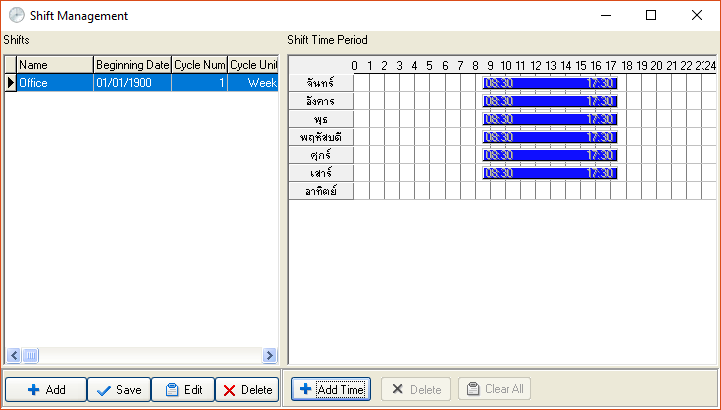
Task: Click the Cycle Num column header
Action: pos(200,65)
